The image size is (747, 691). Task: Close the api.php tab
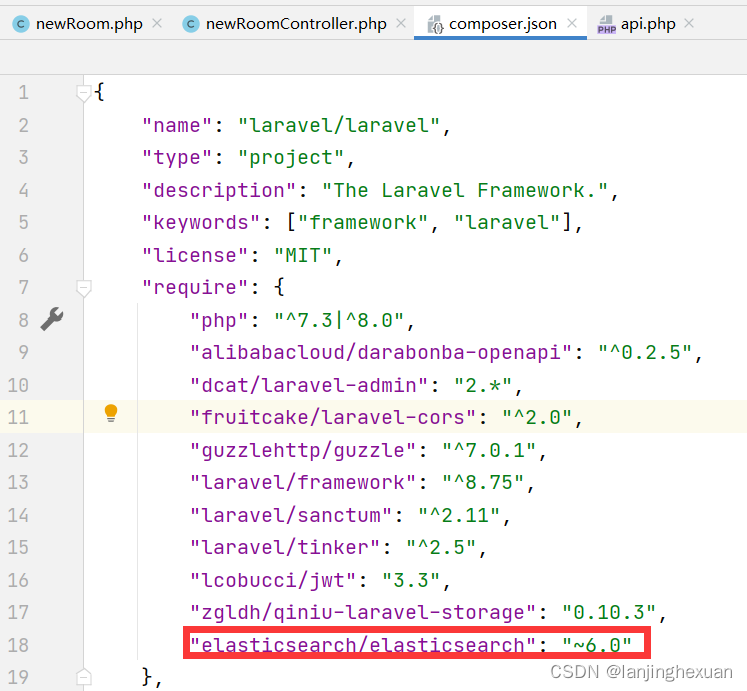click(689, 23)
